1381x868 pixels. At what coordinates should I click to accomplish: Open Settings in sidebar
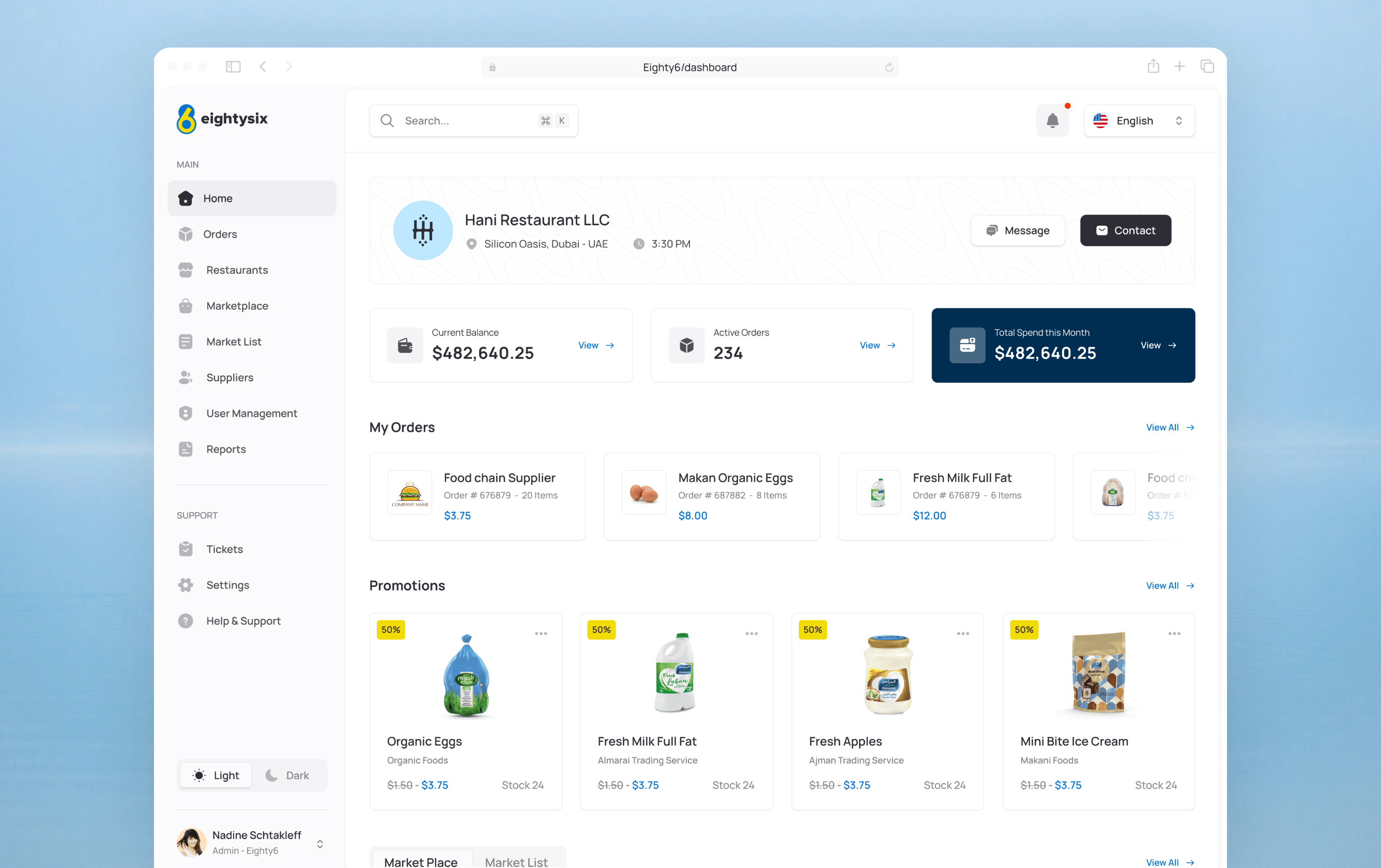pyautogui.click(x=252, y=585)
